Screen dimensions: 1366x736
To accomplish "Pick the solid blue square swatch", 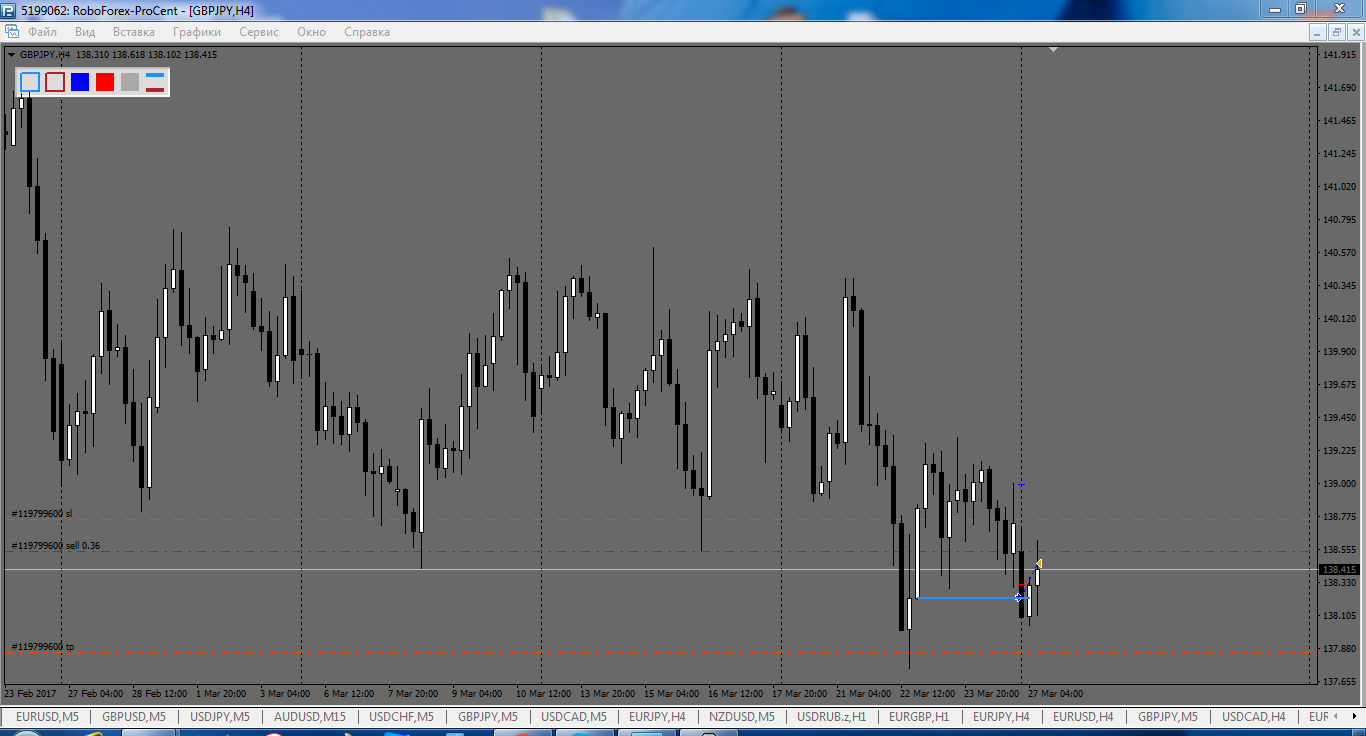I will click(x=80, y=82).
